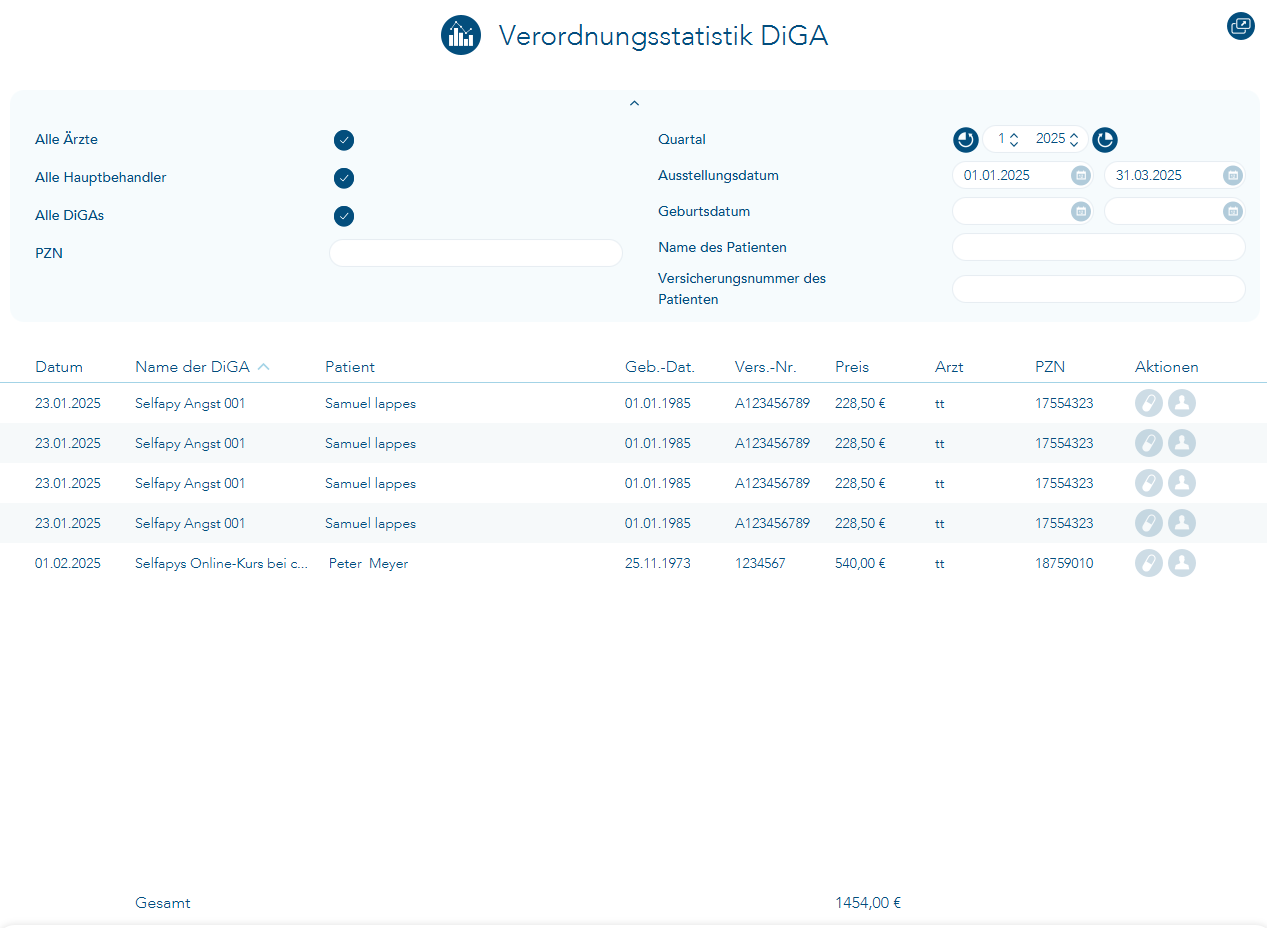The image size is (1267, 928).
Task: Click the next quarter icon
Action: click(1104, 140)
